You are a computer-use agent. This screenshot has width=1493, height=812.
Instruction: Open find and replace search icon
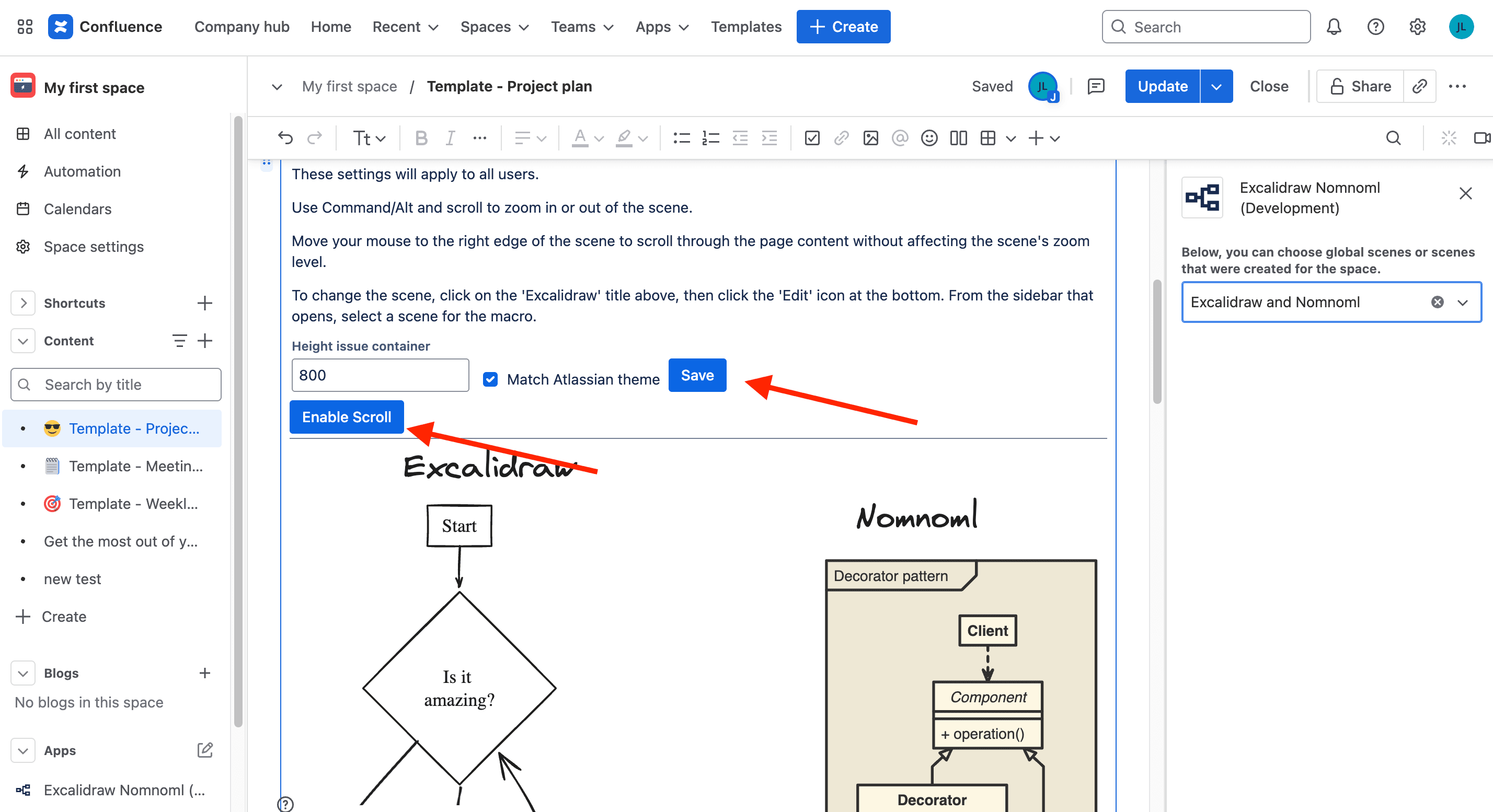(1393, 138)
